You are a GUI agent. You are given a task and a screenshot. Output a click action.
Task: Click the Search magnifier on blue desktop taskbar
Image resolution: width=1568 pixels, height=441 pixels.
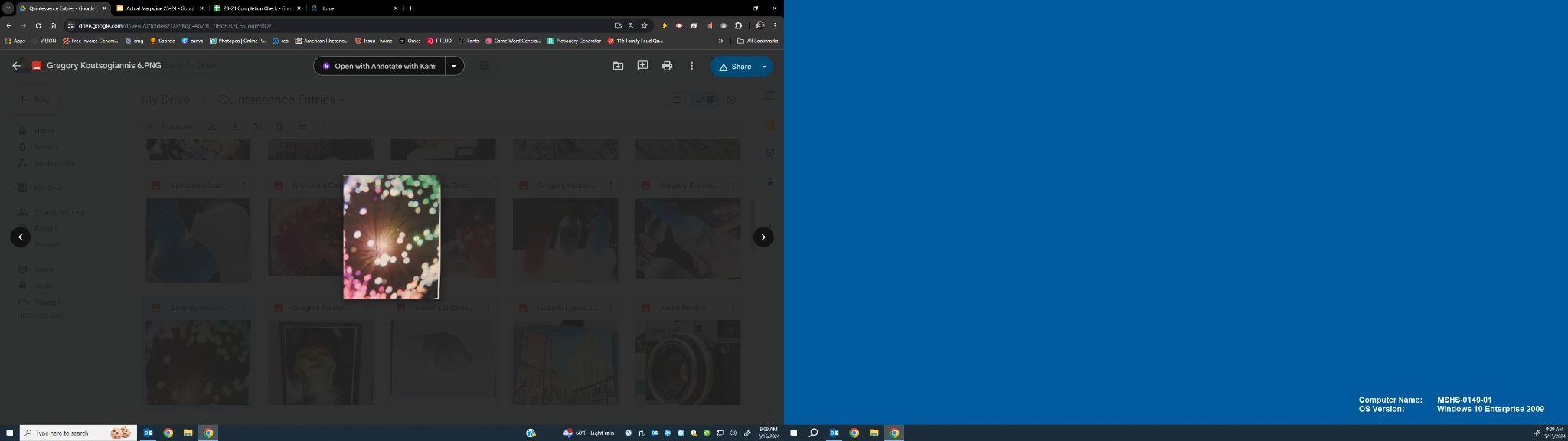coord(814,433)
